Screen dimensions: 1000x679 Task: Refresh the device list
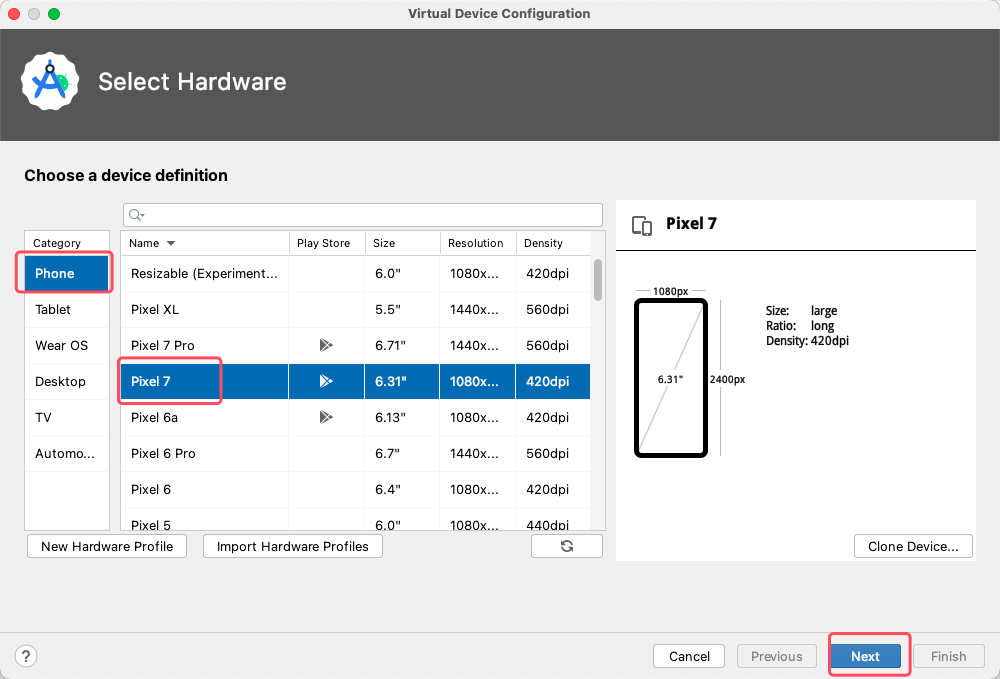[566, 546]
